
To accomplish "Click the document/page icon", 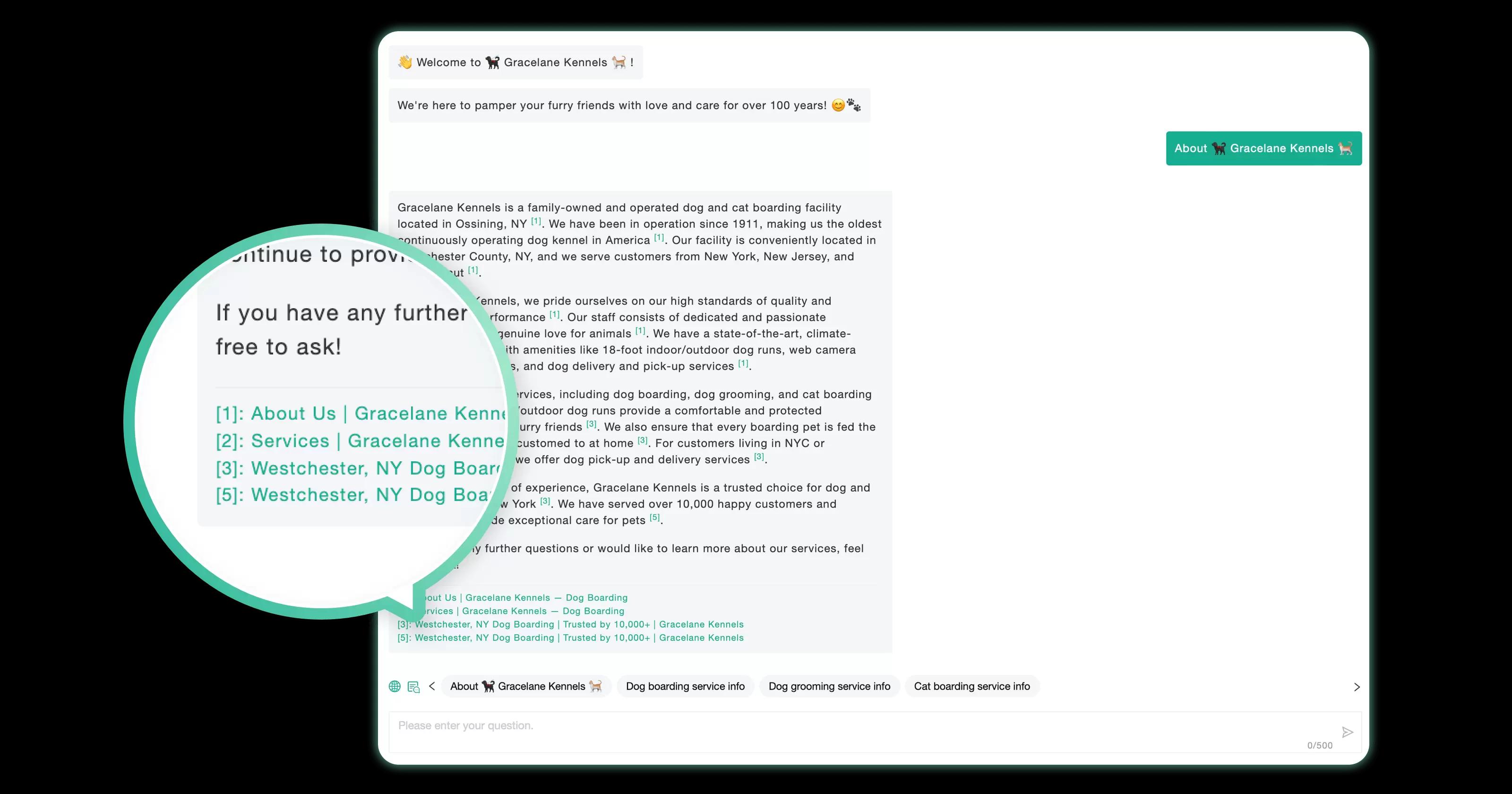I will tap(413, 686).
